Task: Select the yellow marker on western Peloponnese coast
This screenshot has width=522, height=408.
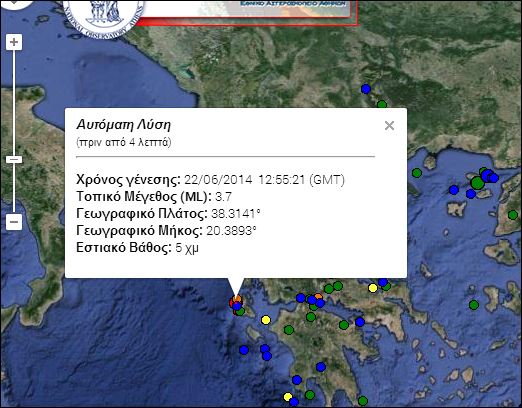Action: coord(266,320)
